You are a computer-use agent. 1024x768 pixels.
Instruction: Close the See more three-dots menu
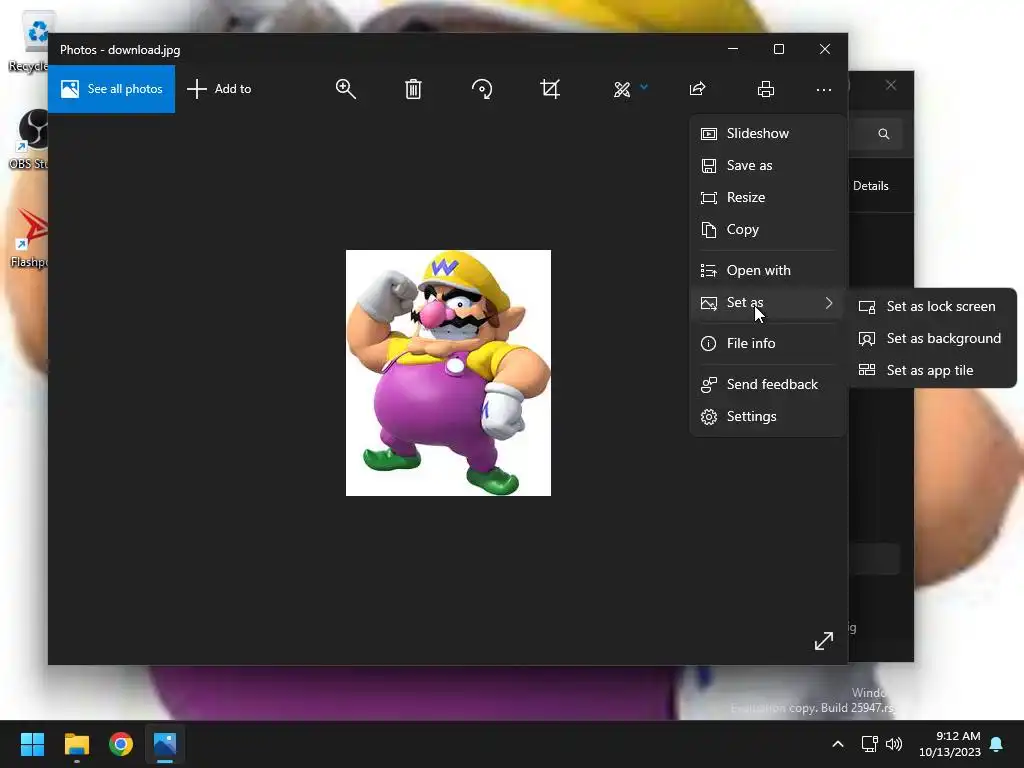[824, 89]
